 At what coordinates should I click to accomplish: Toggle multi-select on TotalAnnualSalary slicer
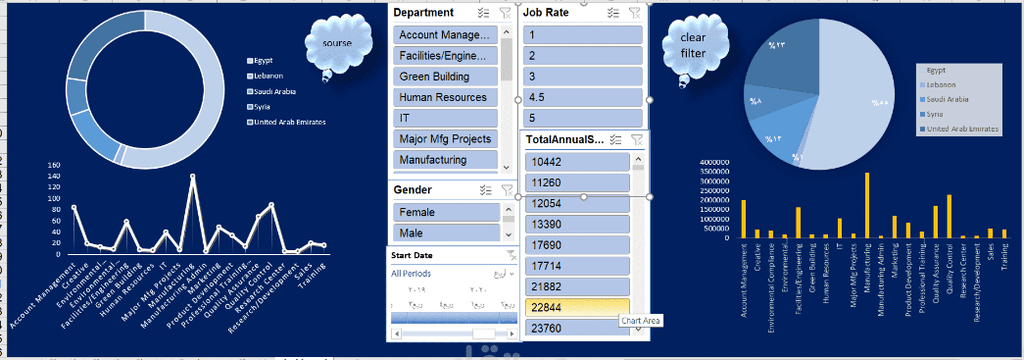click(x=615, y=139)
